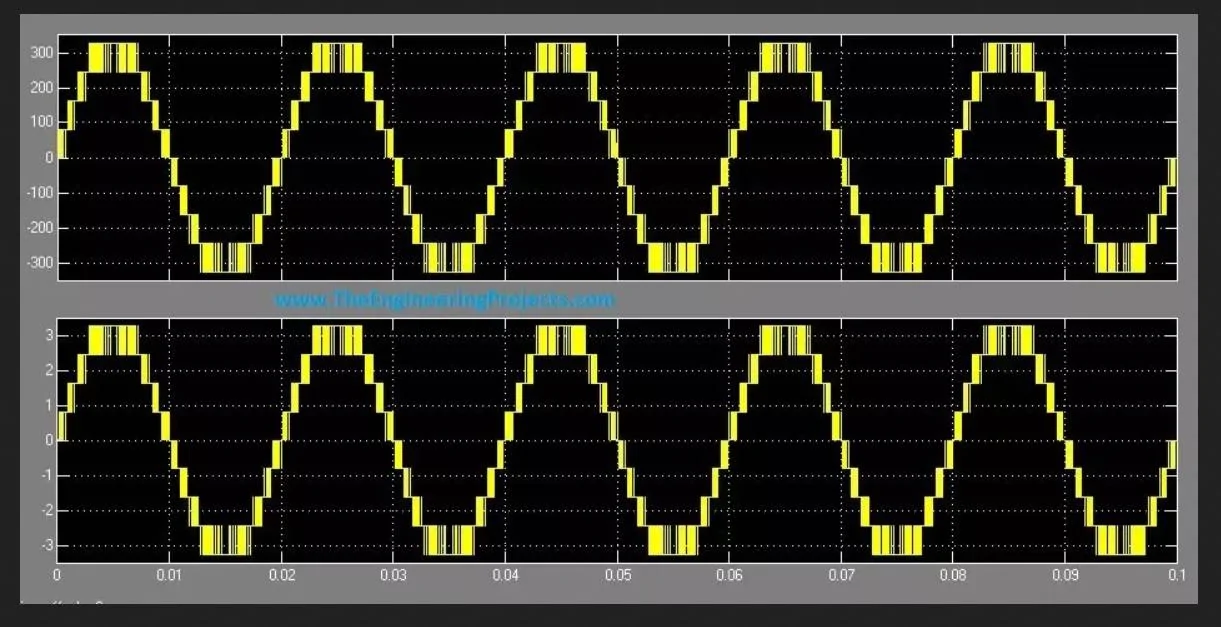Click the 0.01 time axis label

(x=169, y=577)
